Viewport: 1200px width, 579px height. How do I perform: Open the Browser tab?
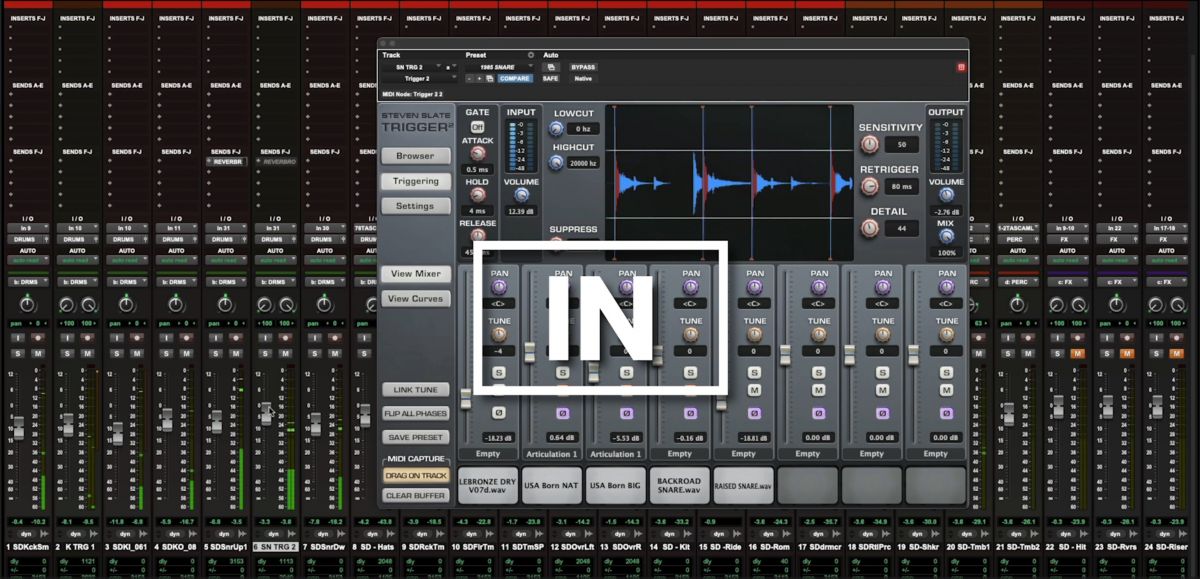(x=415, y=155)
